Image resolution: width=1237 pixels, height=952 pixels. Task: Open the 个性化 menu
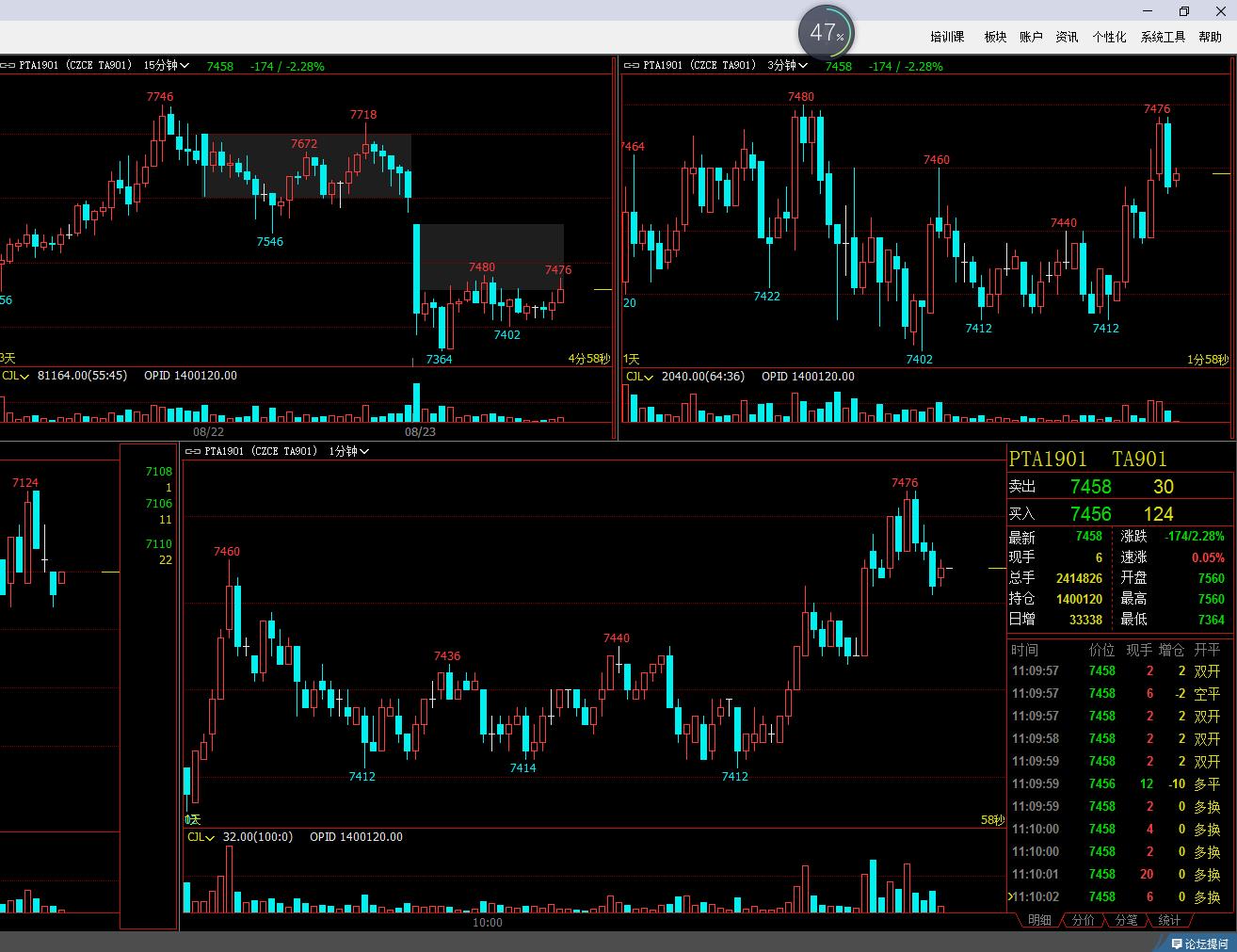[x=1109, y=37]
